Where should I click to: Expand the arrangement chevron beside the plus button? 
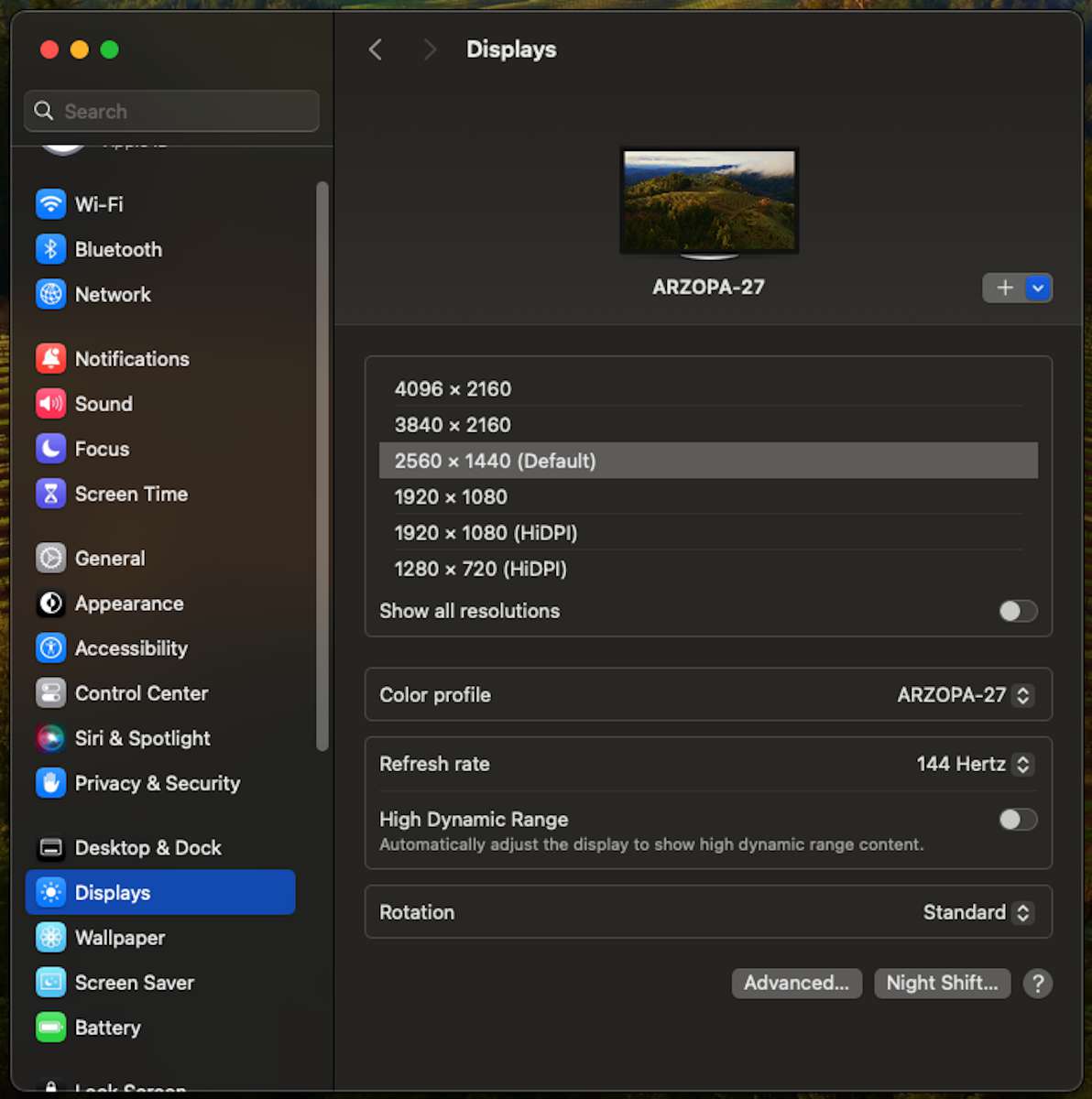pyautogui.click(x=1037, y=288)
